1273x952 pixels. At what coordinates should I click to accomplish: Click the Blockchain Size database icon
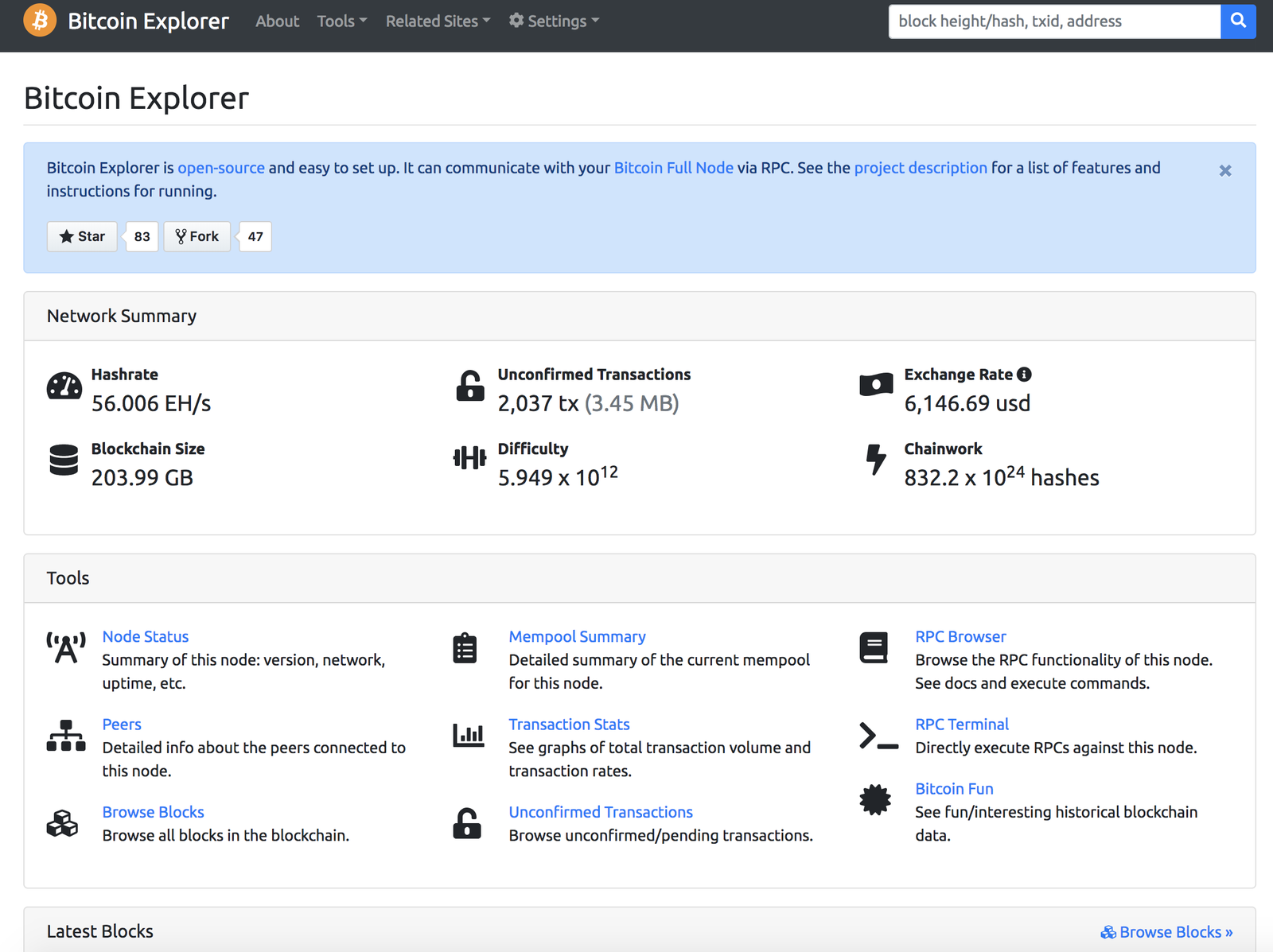coord(64,460)
